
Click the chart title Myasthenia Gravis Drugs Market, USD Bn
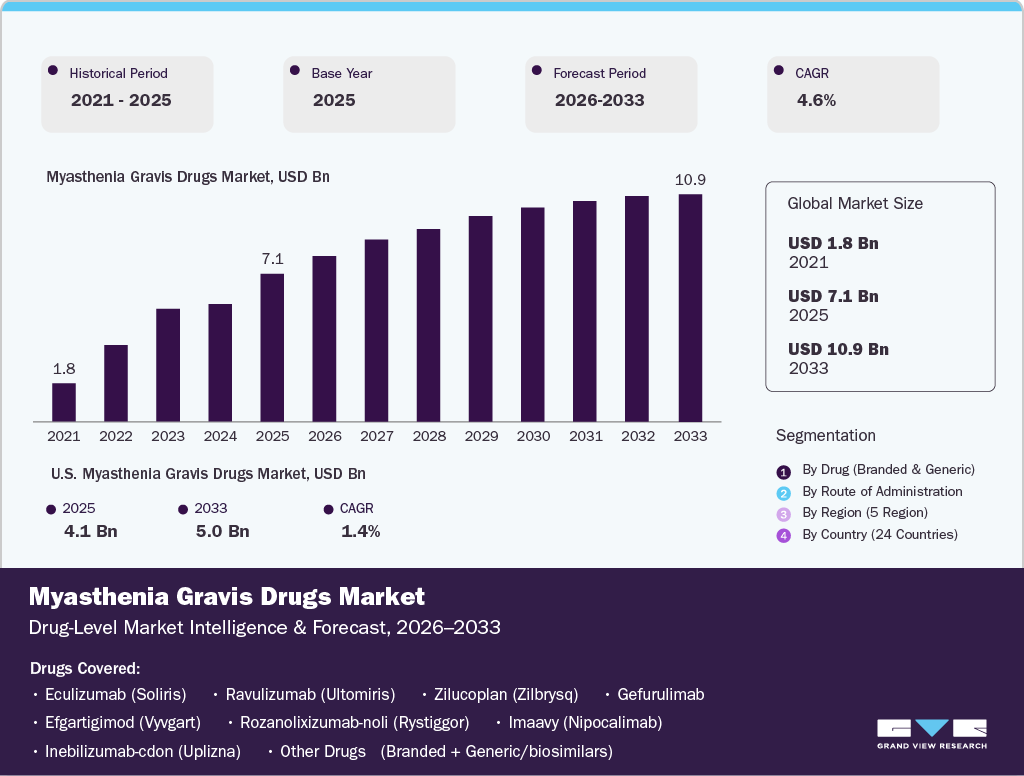188,177
